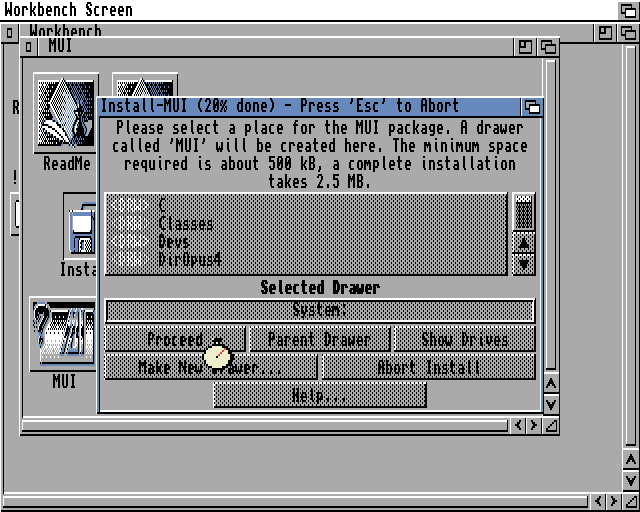Image resolution: width=640 pixels, height=512 pixels.
Task: Open the installer Help button
Action: pyautogui.click(x=320, y=395)
